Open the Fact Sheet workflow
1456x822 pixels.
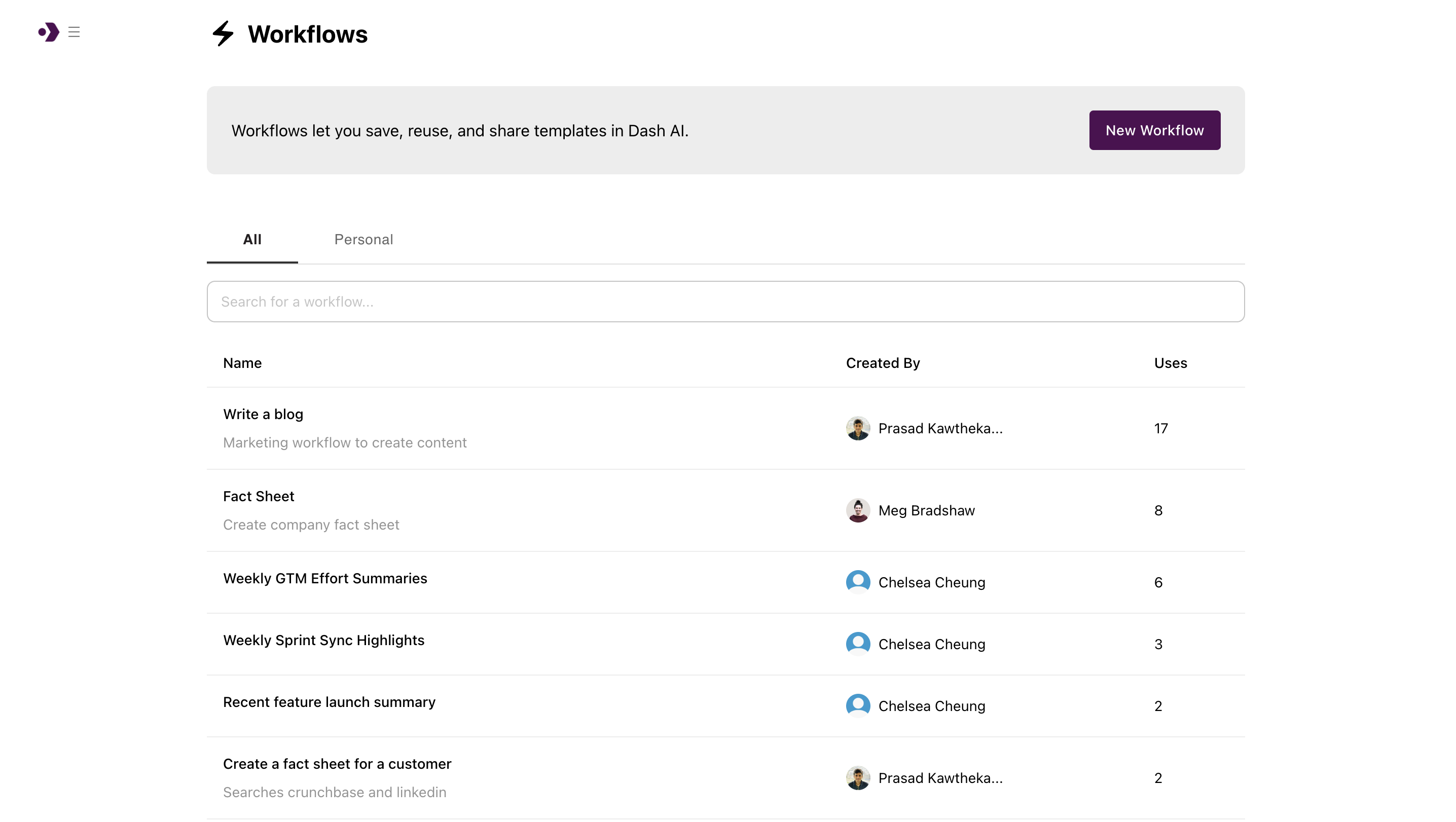click(259, 496)
